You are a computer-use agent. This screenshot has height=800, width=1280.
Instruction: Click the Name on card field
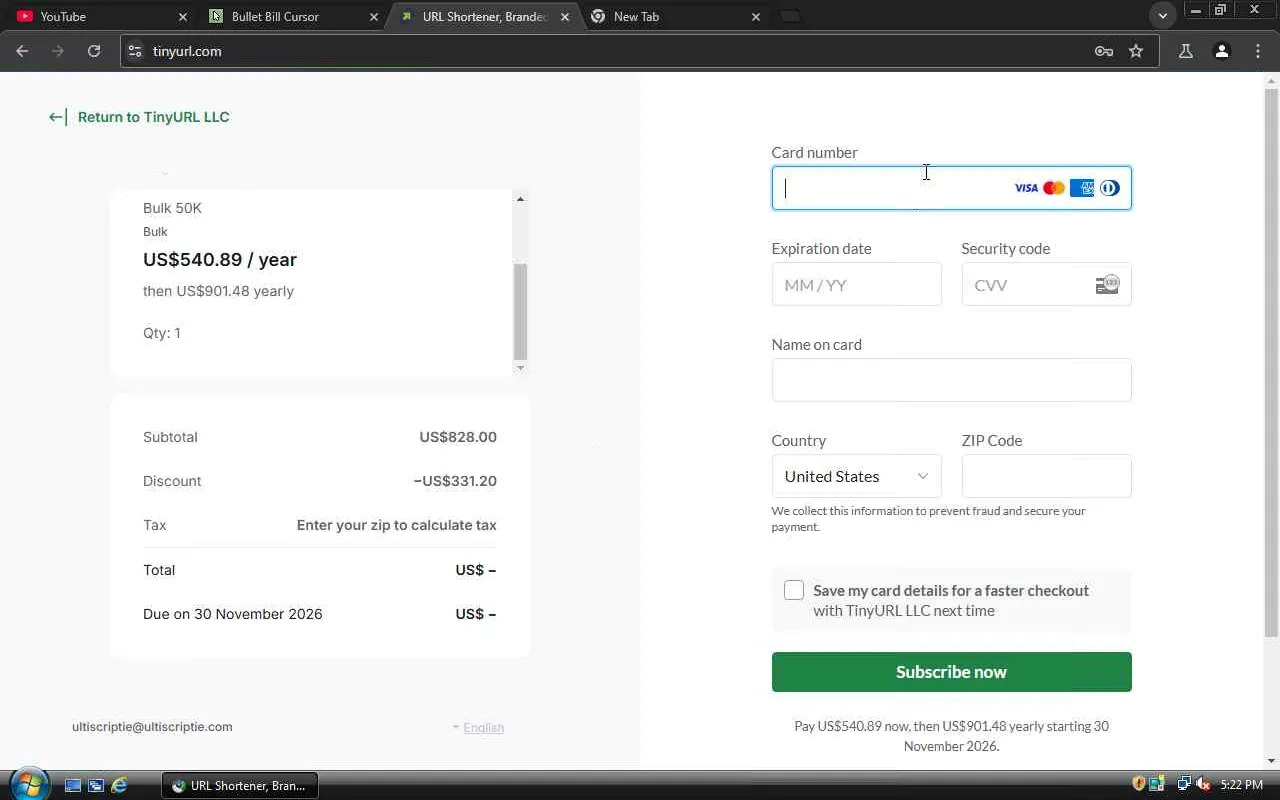951,380
